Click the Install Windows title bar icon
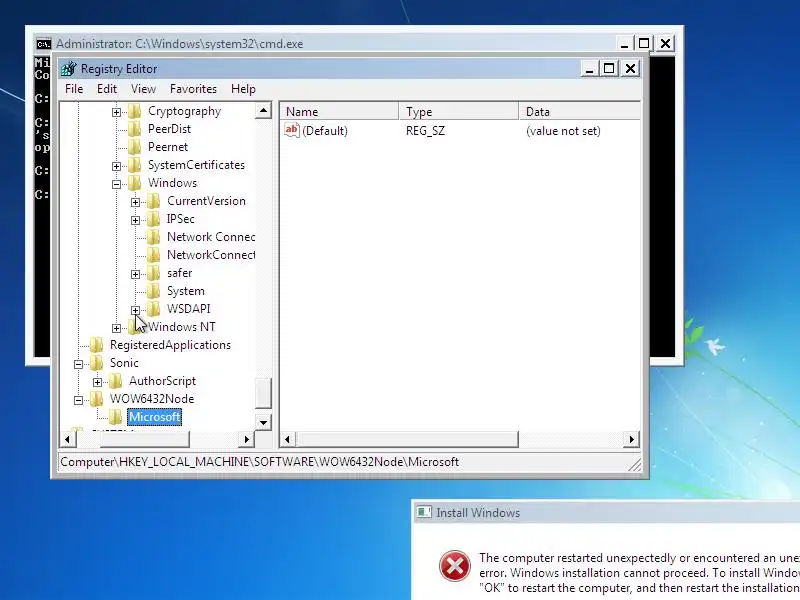Screen dimensions: 800x600 (x=423, y=512)
